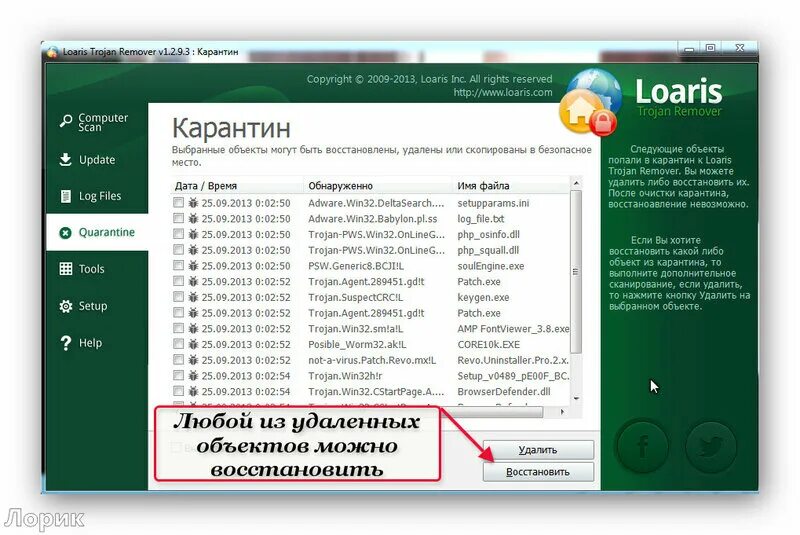Screen dimensions: 800x535
Task: Sort by Дата / Время column header
Action: 237,186
